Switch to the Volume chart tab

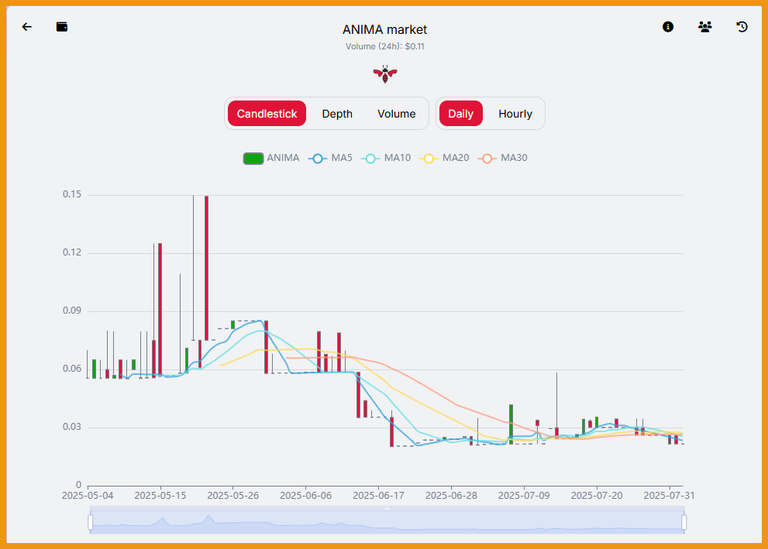click(396, 114)
